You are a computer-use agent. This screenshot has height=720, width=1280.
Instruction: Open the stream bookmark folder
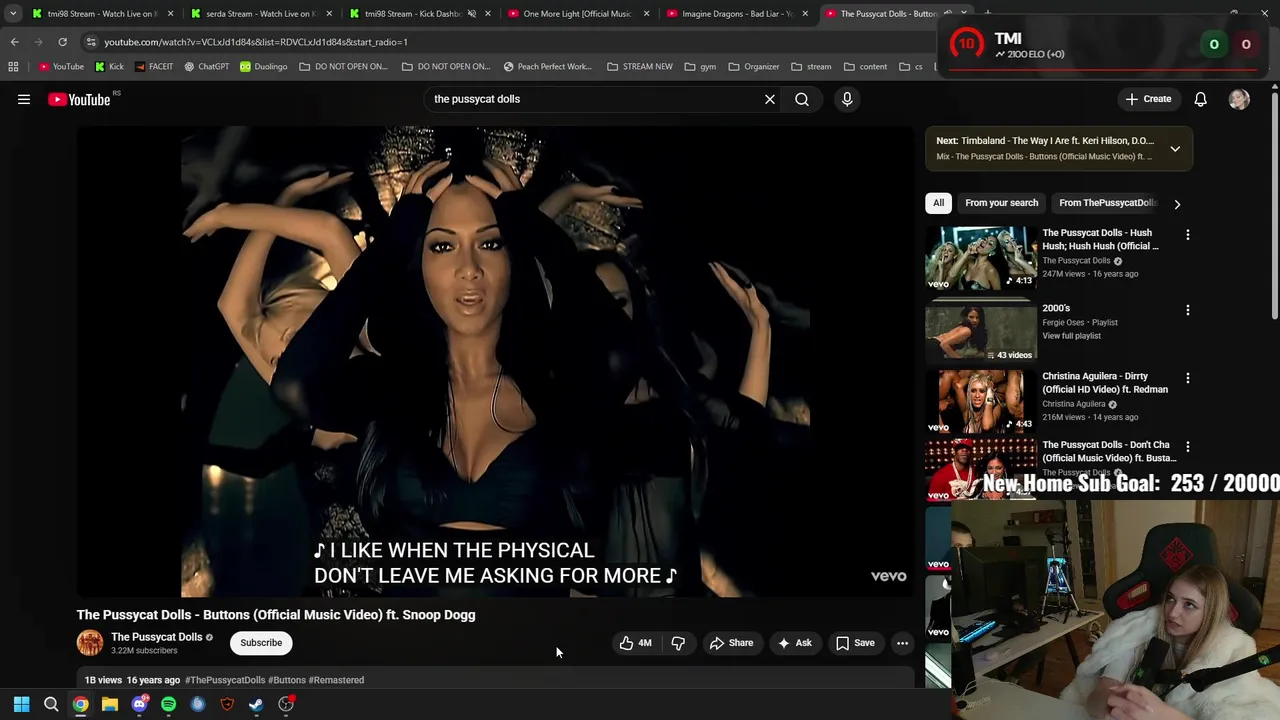click(x=811, y=67)
